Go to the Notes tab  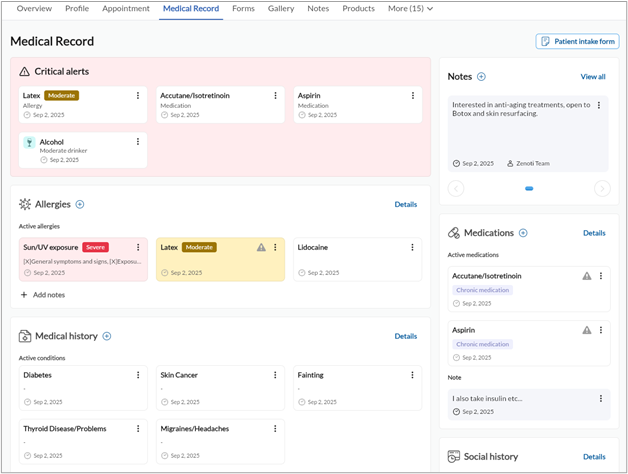[318, 8]
